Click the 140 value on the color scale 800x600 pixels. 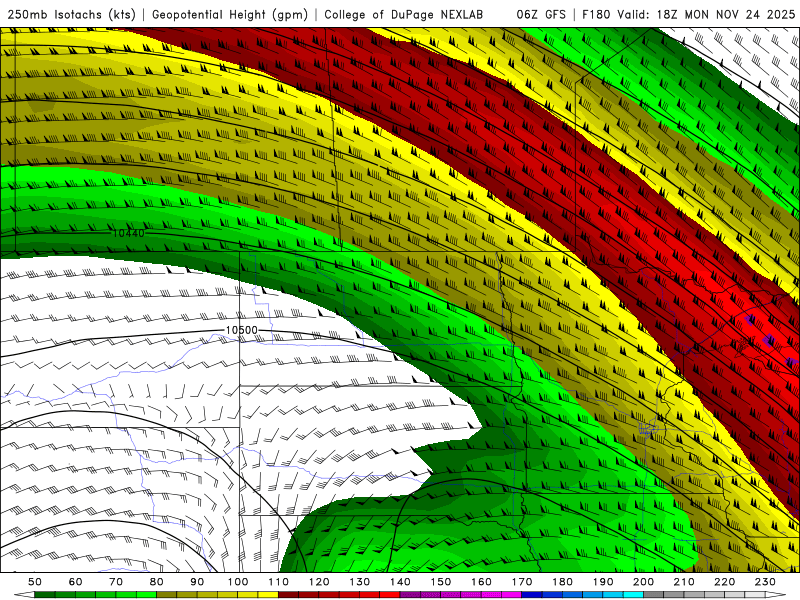[x=400, y=582]
